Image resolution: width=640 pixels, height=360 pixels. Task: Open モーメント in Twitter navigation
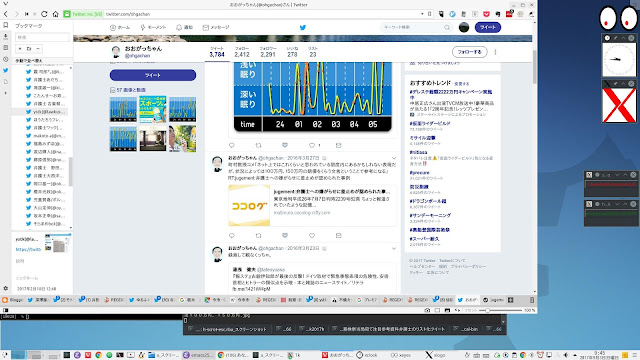[x=153, y=27]
